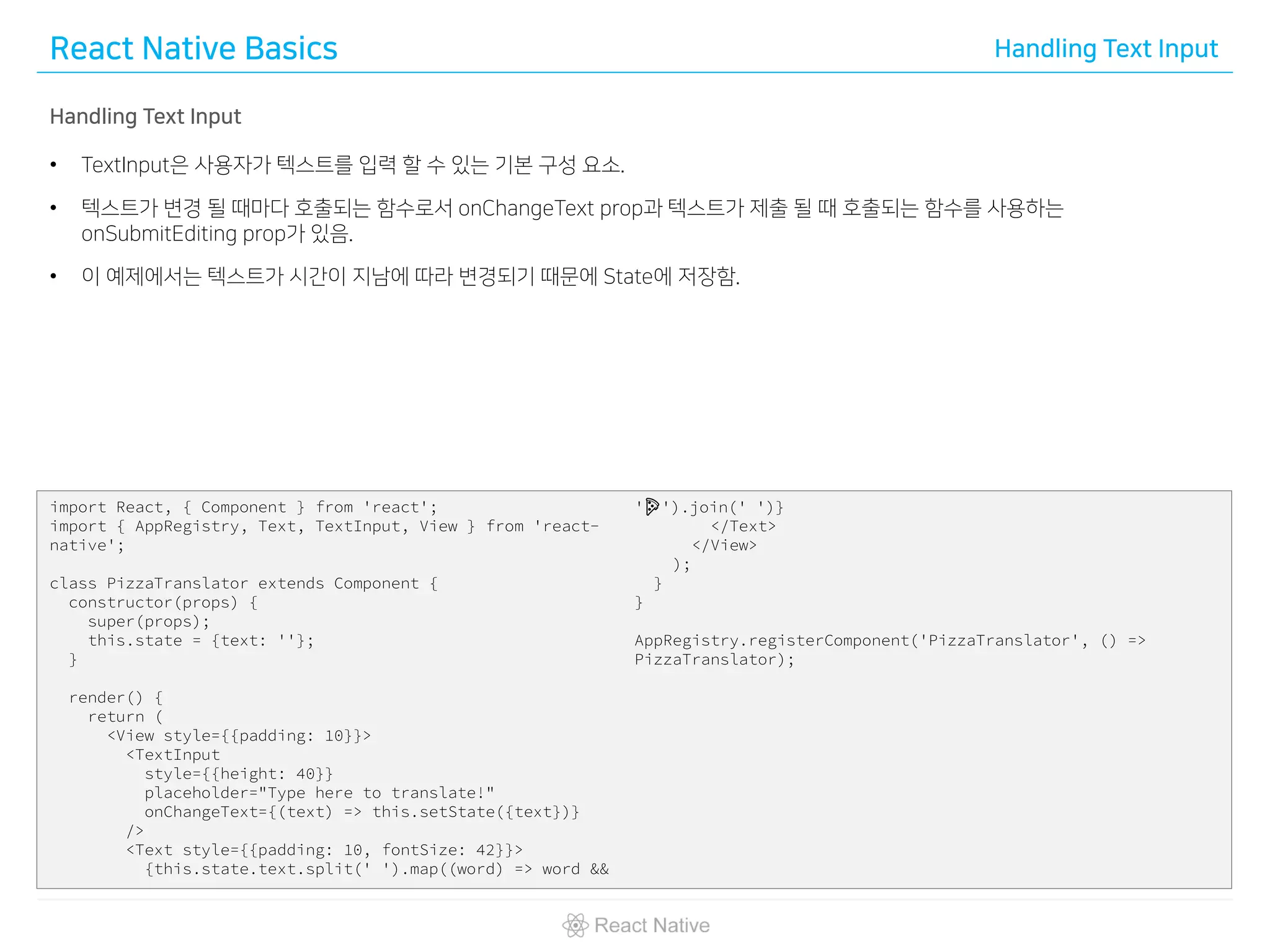Viewport: 1270px width, 952px height.
Task: Click the 'React Native Basics' title
Action: [193, 48]
